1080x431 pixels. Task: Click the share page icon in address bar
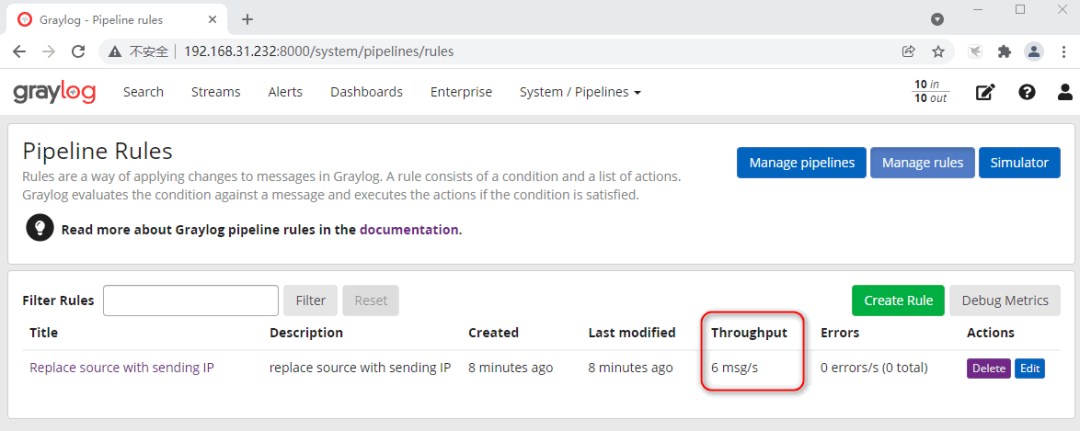pyautogui.click(x=908, y=51)
